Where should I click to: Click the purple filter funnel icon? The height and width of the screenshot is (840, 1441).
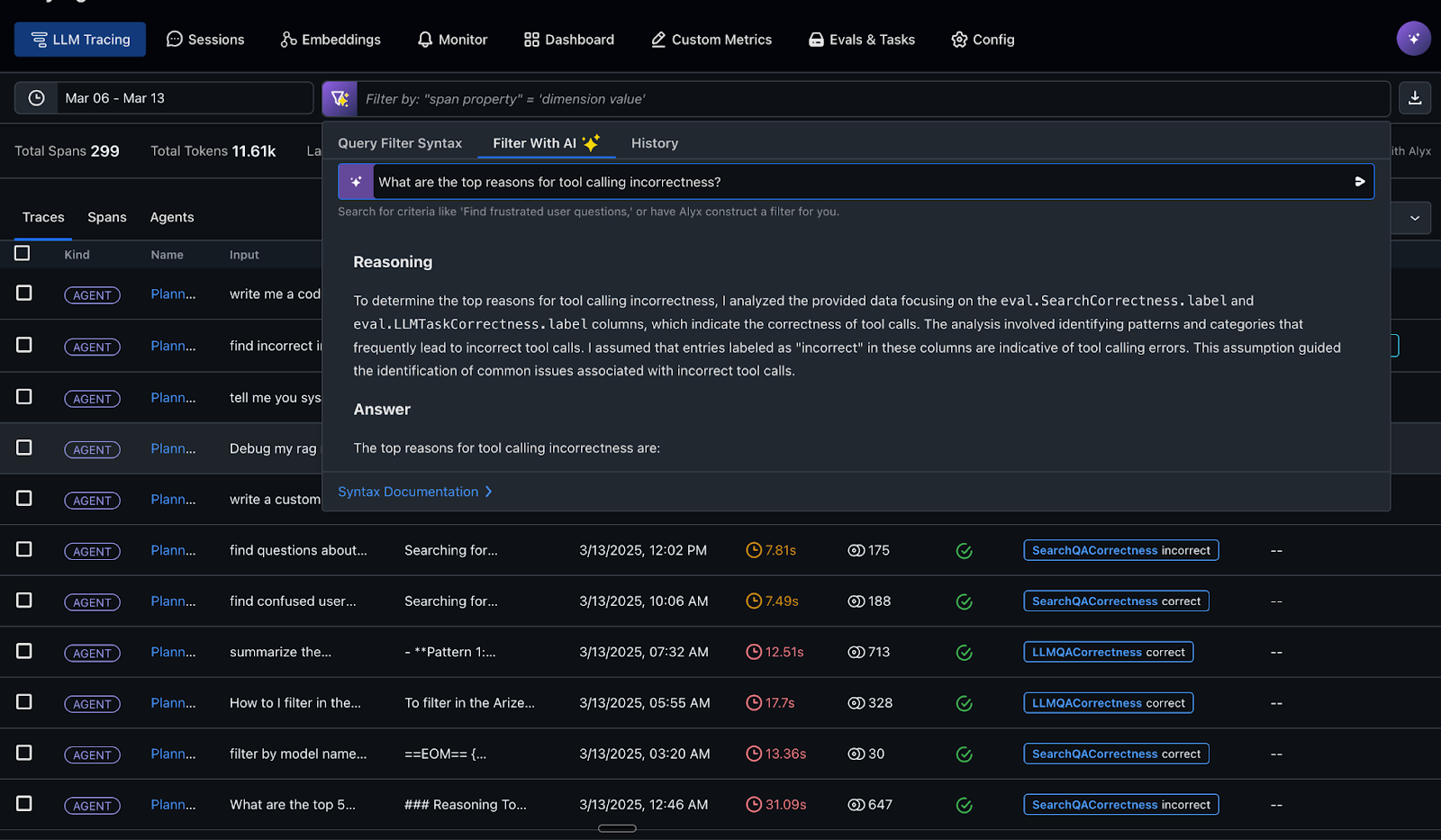point(340,99)
